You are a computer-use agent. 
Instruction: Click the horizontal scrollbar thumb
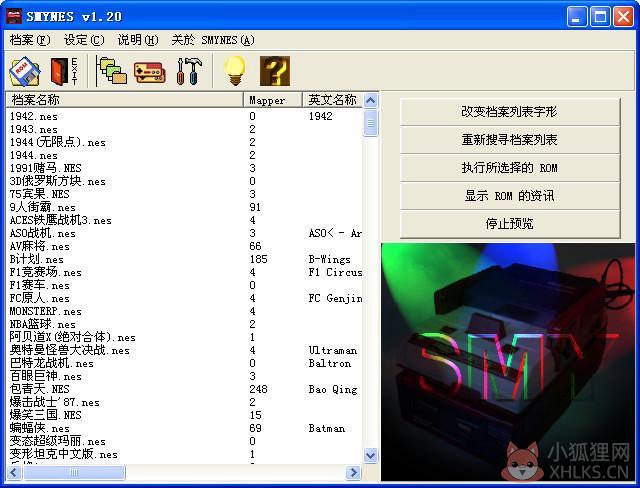(74, 472)
